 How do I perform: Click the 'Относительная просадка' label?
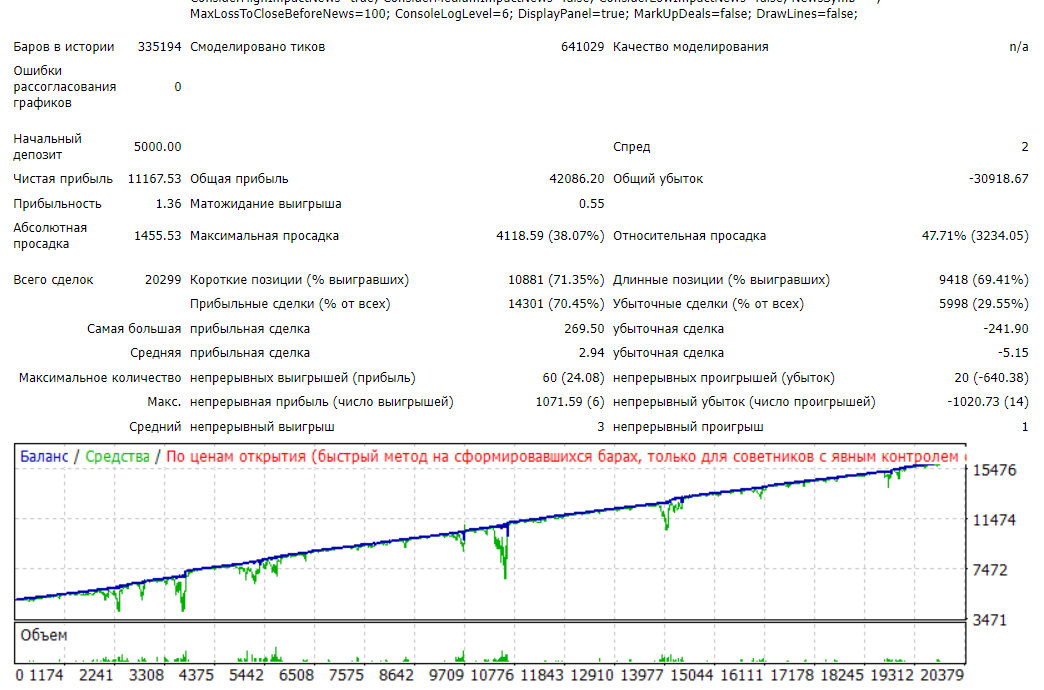click(x=689, y=236)
